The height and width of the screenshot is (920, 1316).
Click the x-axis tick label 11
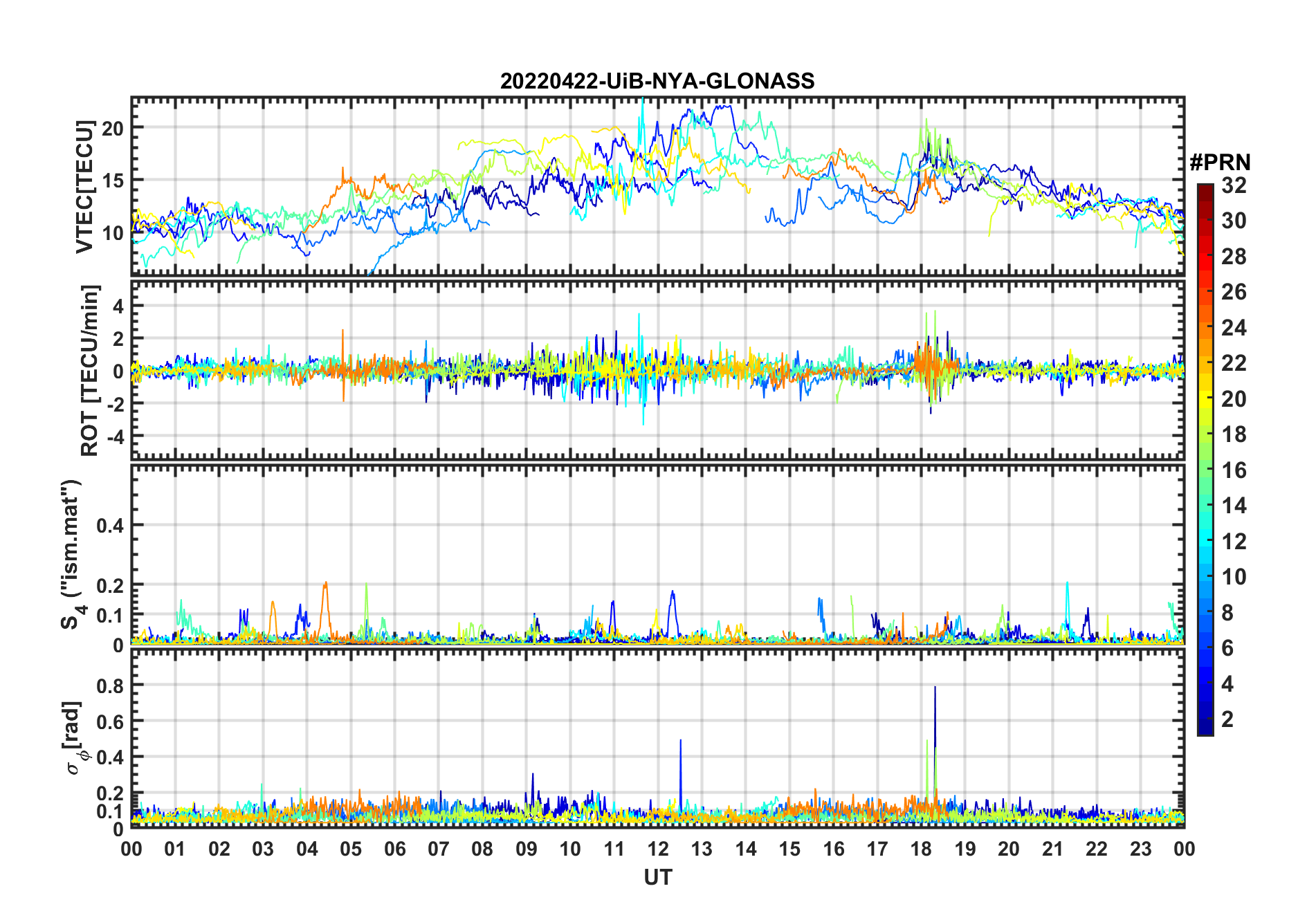click(614, 849)
